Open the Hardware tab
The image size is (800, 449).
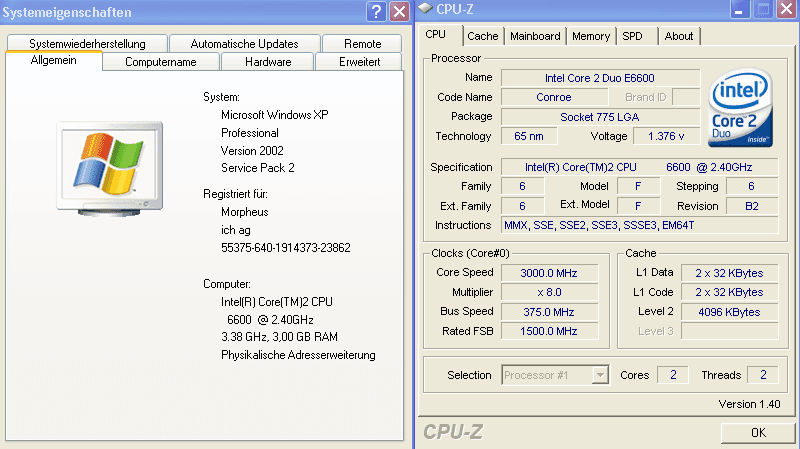pos(268,62)
